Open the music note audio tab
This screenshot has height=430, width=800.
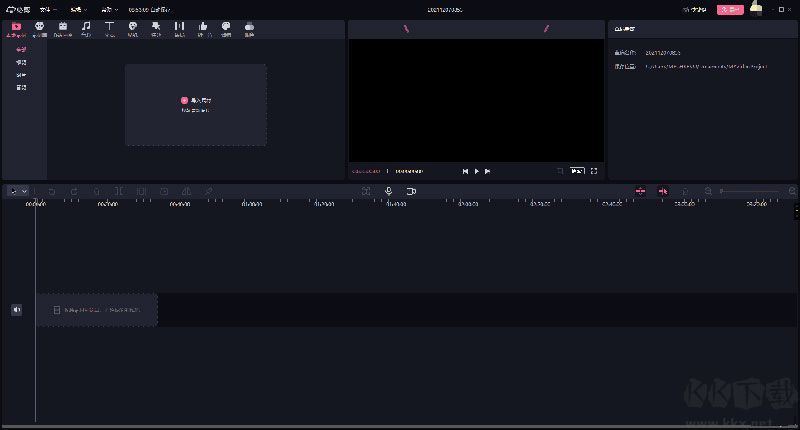click(86, 28)
